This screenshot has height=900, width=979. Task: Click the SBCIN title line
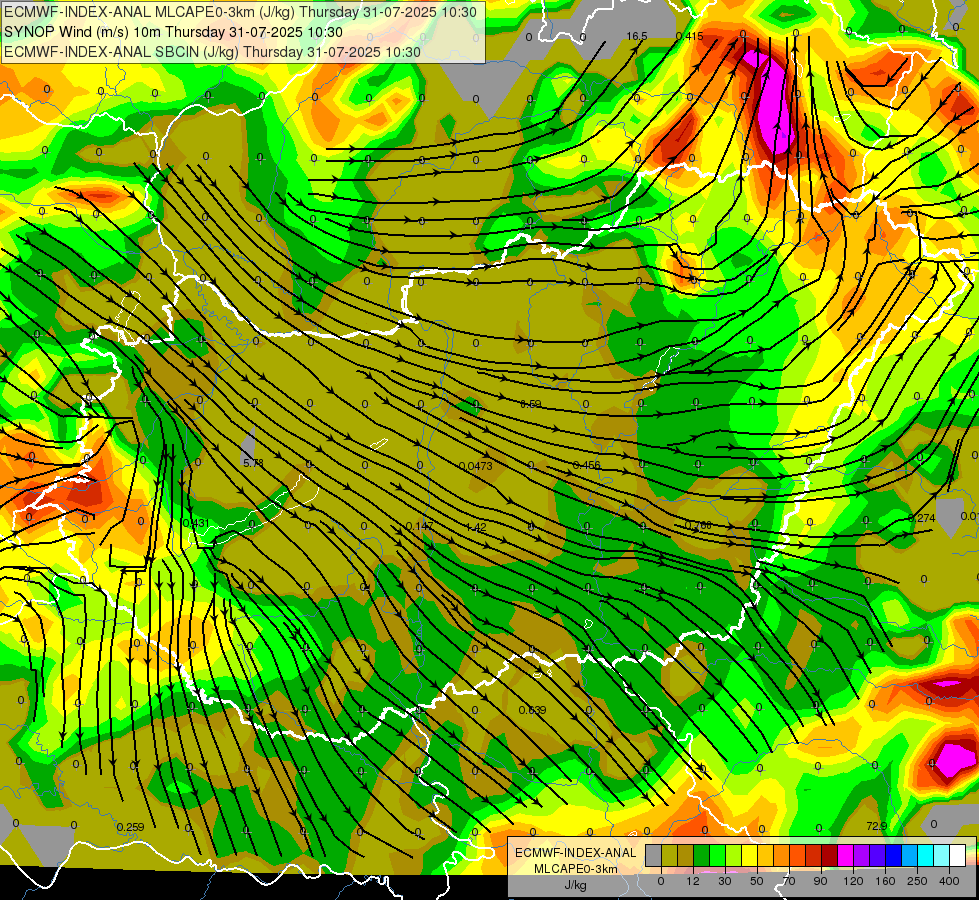[x=212, y=52]
